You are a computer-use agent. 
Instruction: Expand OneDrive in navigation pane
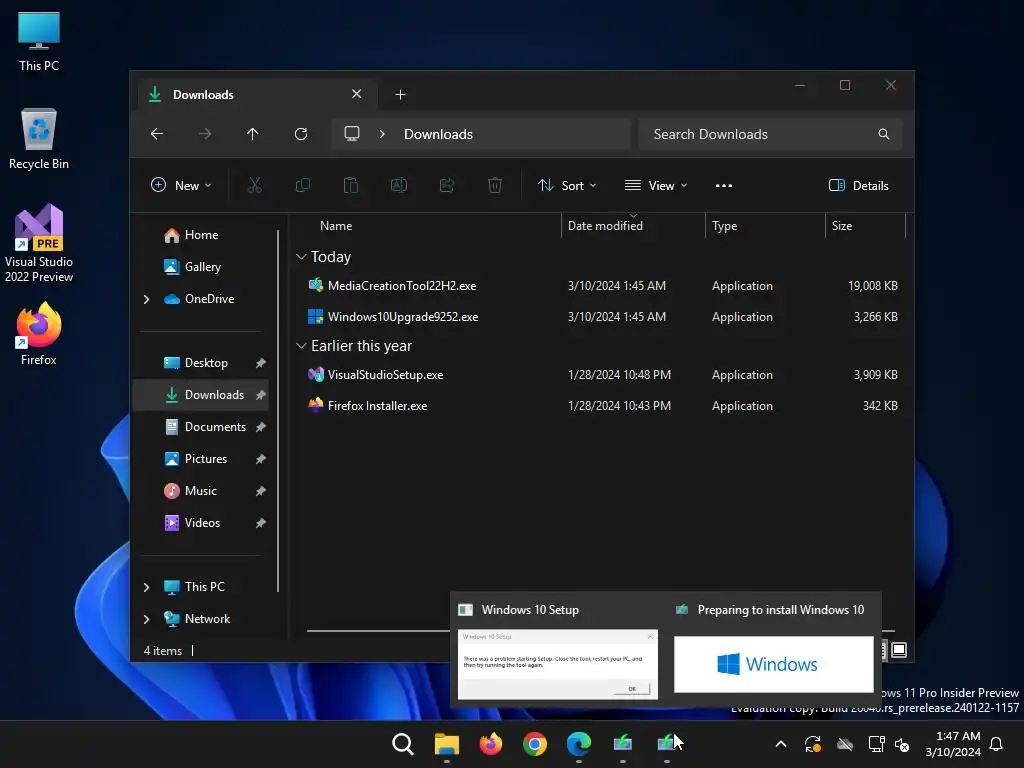click(146, 299)
